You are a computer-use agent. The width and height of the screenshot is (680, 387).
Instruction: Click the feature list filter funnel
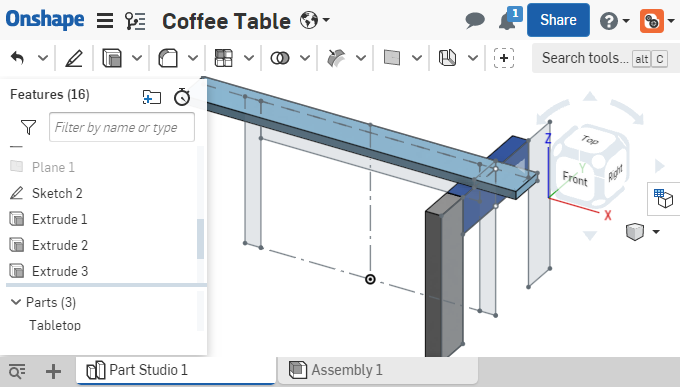[28, 127]
